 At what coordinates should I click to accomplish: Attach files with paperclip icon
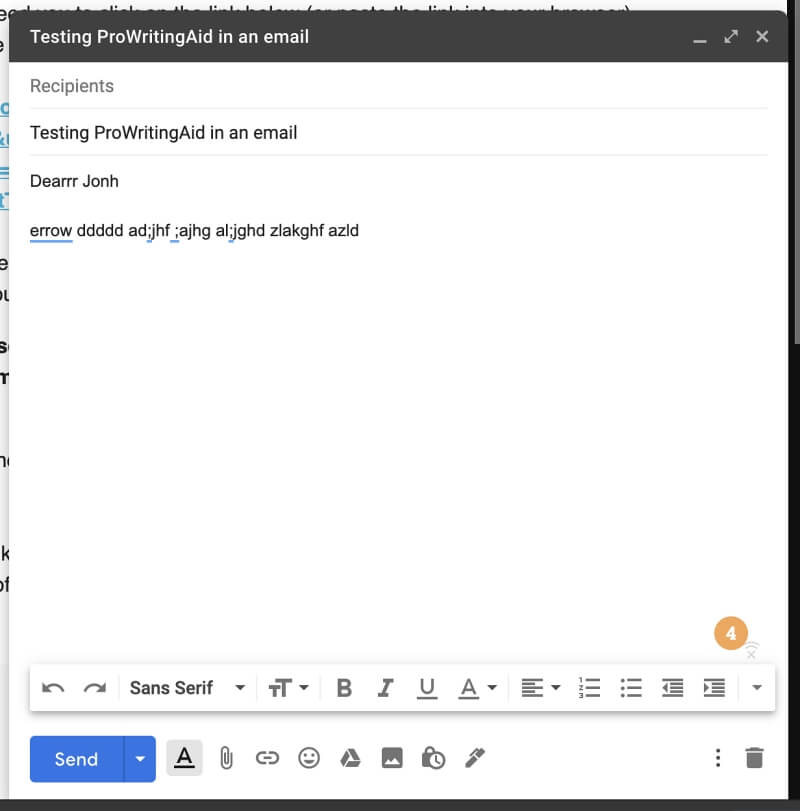tap(226, 758)
